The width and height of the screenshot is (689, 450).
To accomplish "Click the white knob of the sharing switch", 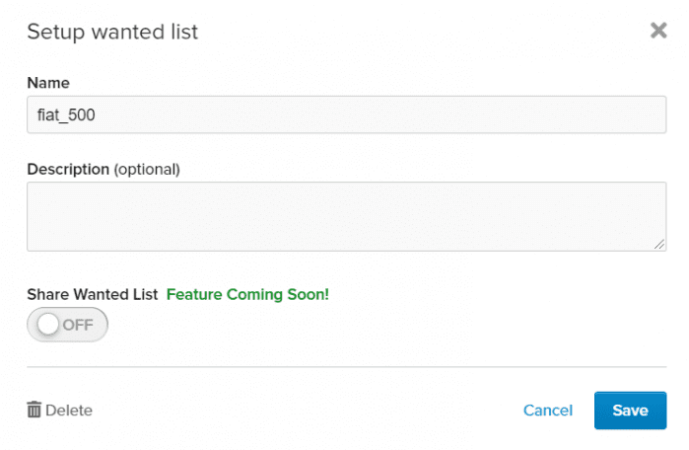I will coord(48,324).
